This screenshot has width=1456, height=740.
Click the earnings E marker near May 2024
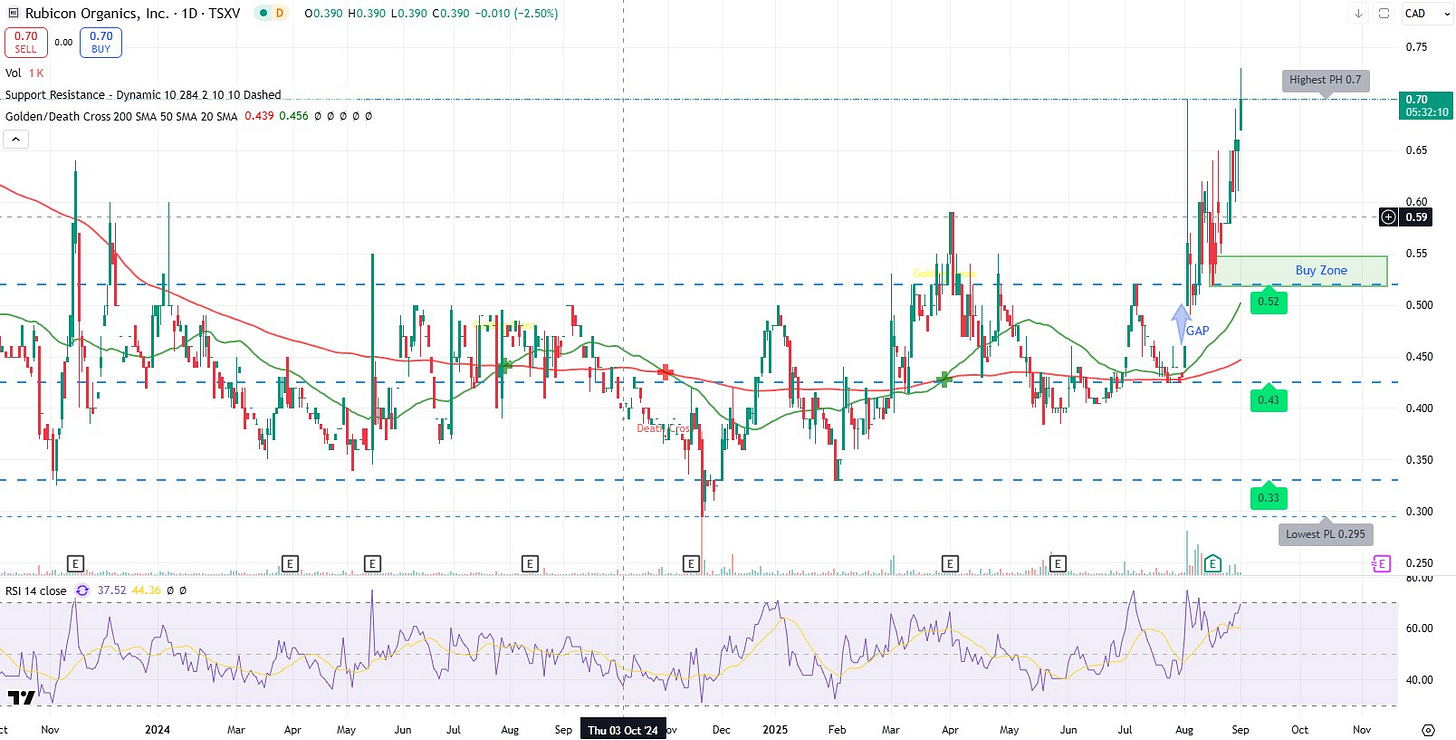(372, 564)
